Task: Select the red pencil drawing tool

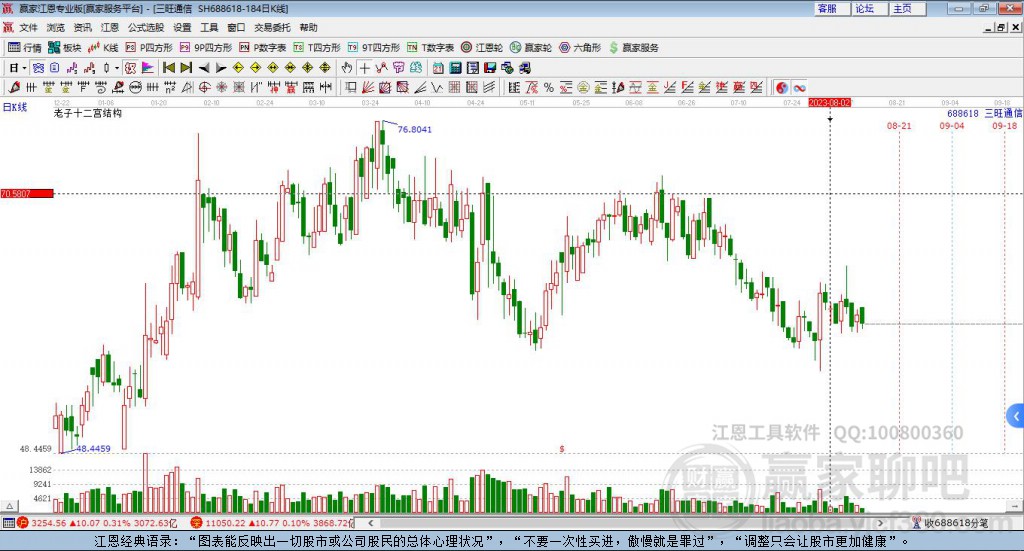Action: pyautogui.click(x=14, y=87)
